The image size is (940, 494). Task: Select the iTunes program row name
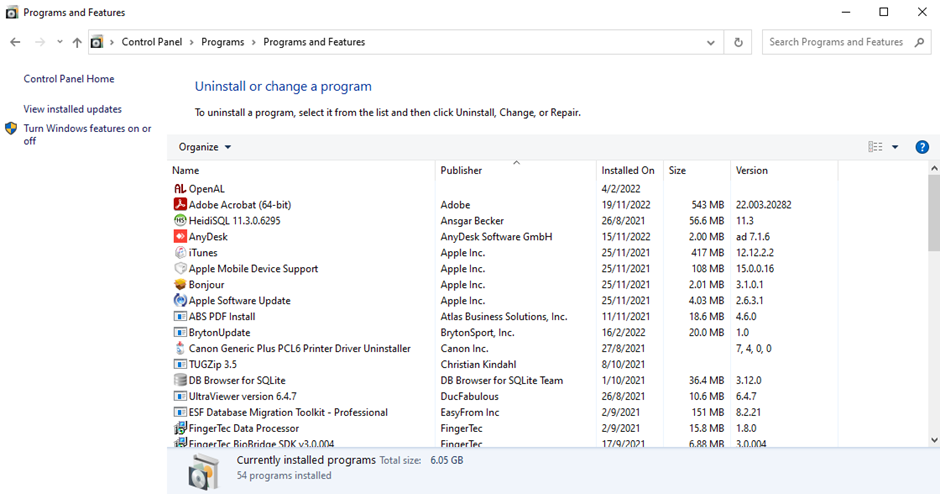coord(203,252)
